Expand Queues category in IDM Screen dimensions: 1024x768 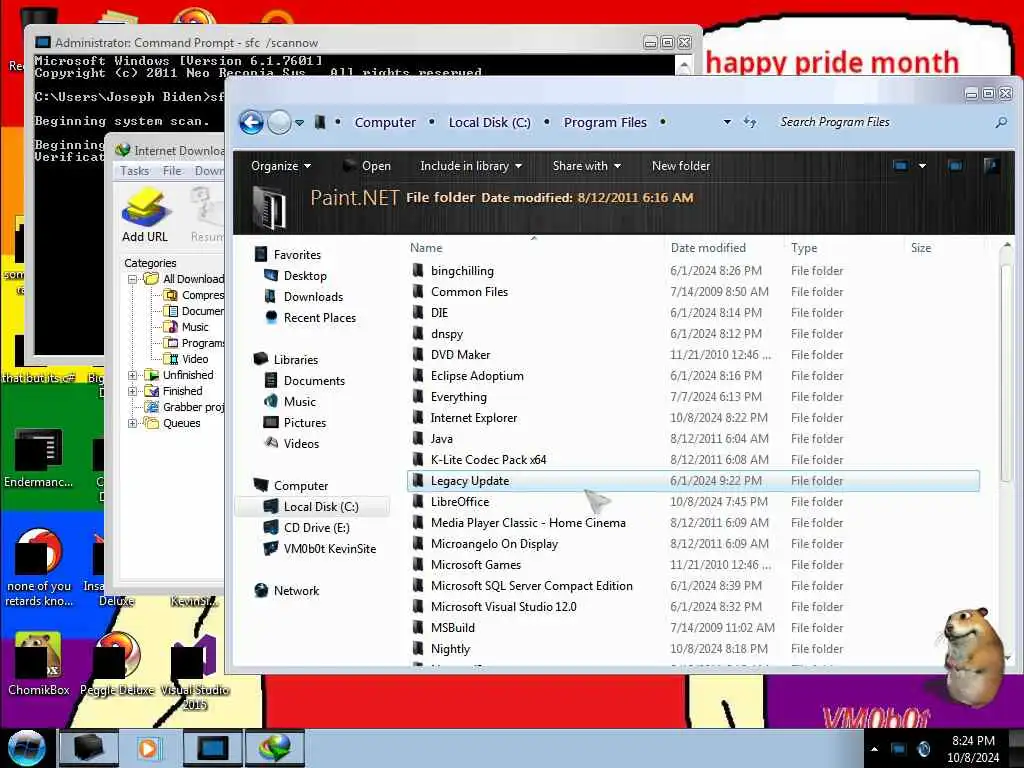click(133, 423)
